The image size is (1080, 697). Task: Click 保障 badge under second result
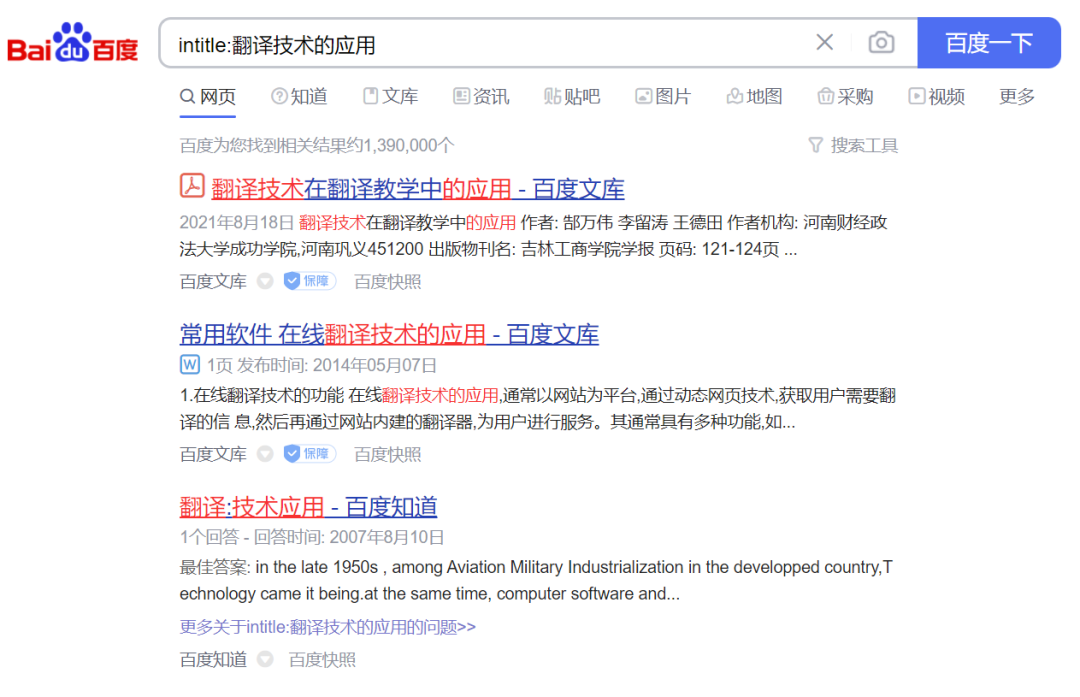pos(310,454)
